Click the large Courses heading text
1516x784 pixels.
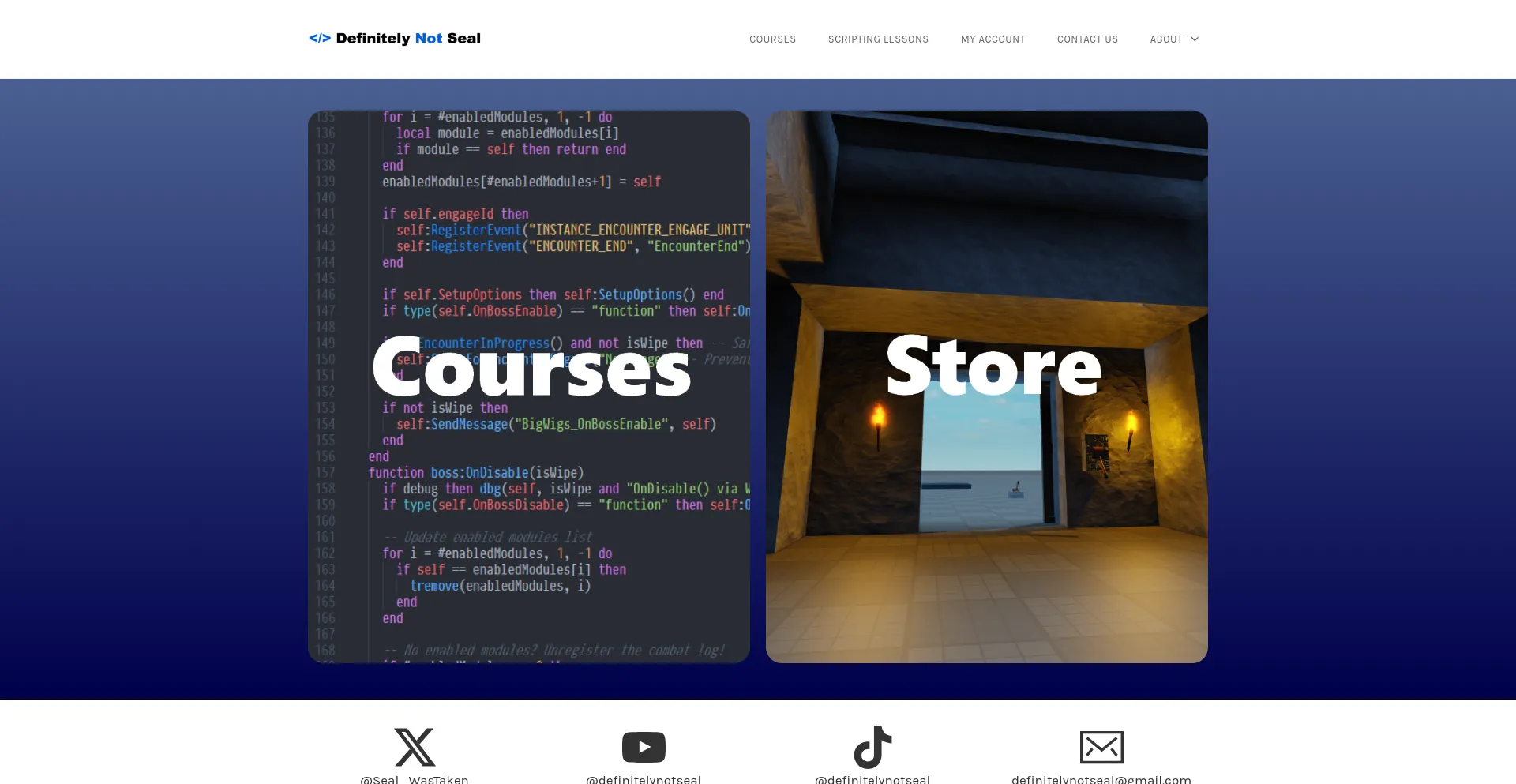coord(531,367)
